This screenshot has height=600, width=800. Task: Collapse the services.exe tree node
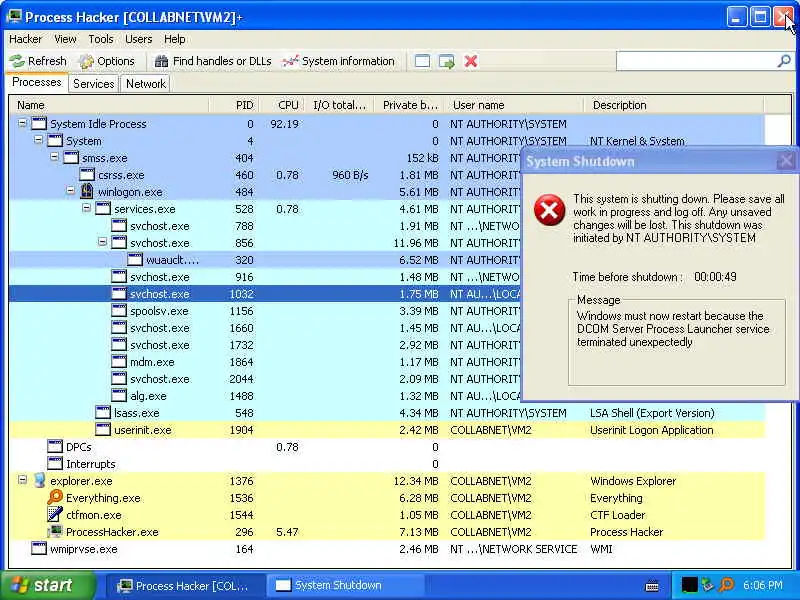point(86,208)
